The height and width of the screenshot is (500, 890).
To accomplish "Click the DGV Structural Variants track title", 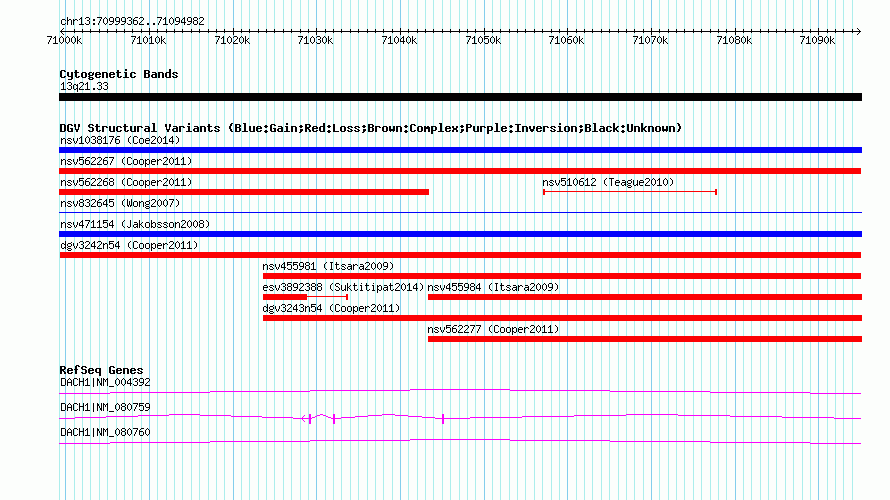I will coord(371,128).
